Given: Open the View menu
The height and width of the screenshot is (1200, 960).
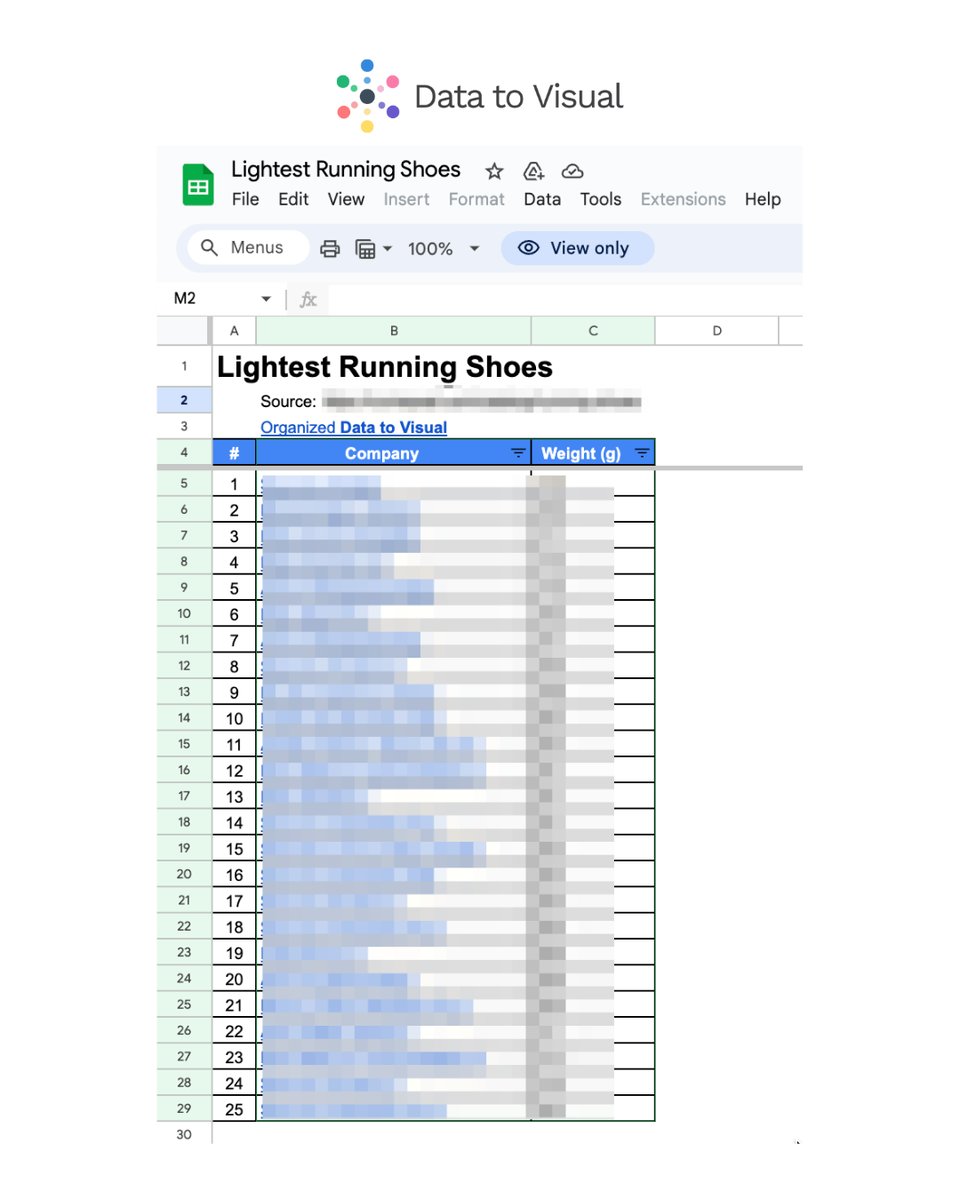Looking at the screenshot, I should 346,199.
